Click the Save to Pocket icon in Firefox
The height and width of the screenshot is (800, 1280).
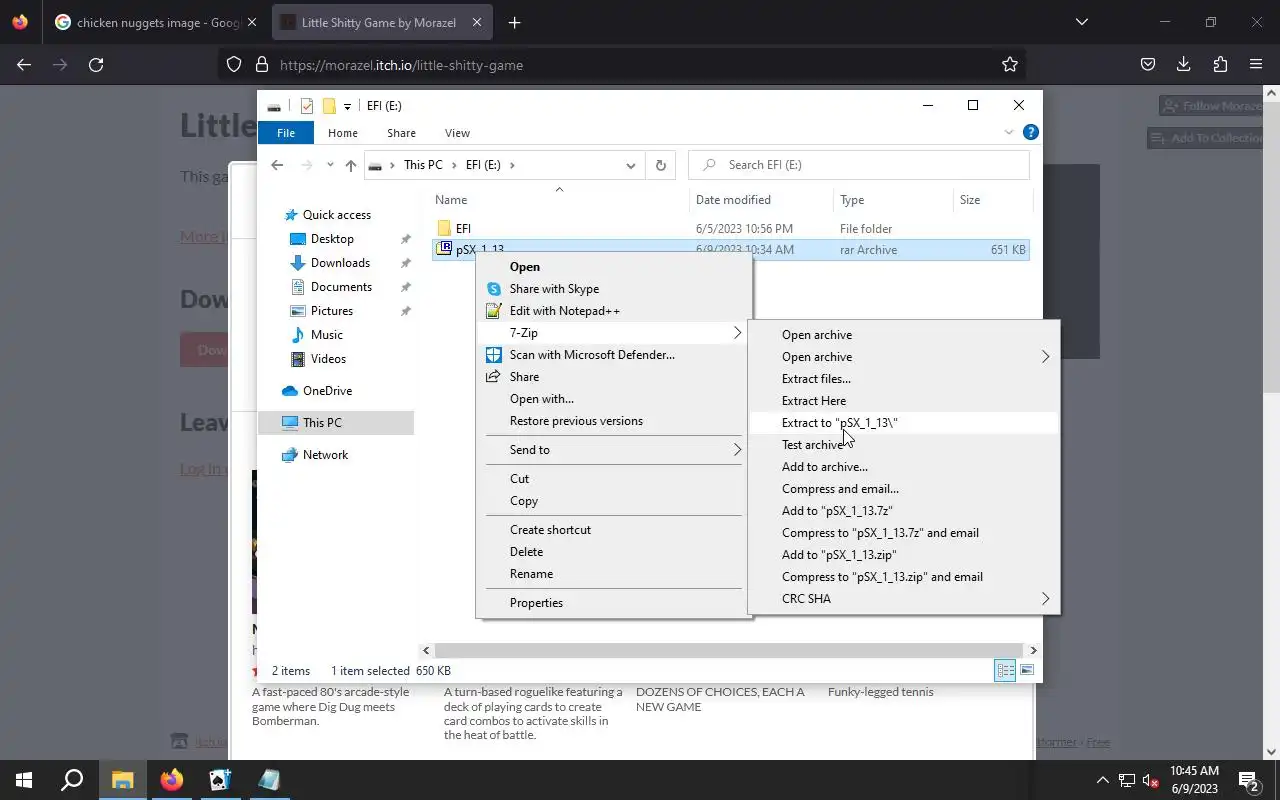tap(1148, 65)
